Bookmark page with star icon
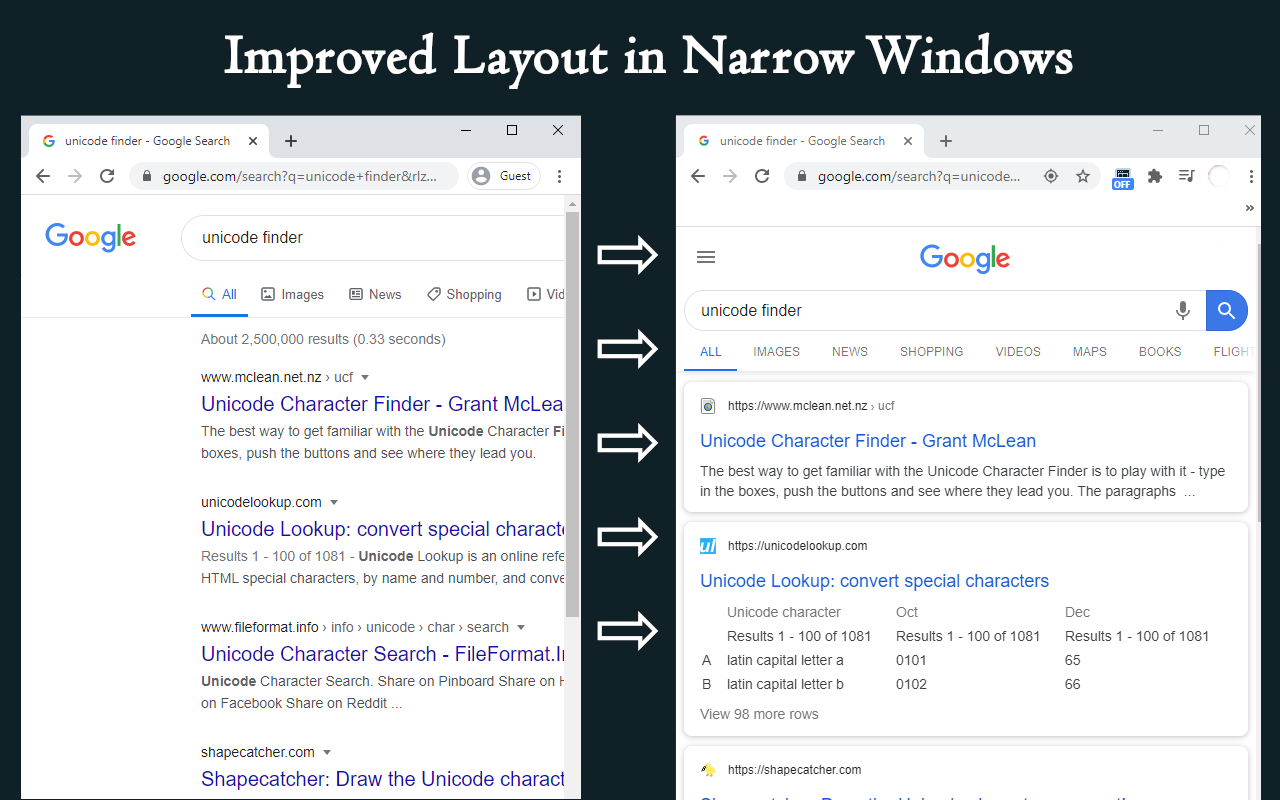The image size is (1280, 800). pyautogui.click(x=1083, y=176)
